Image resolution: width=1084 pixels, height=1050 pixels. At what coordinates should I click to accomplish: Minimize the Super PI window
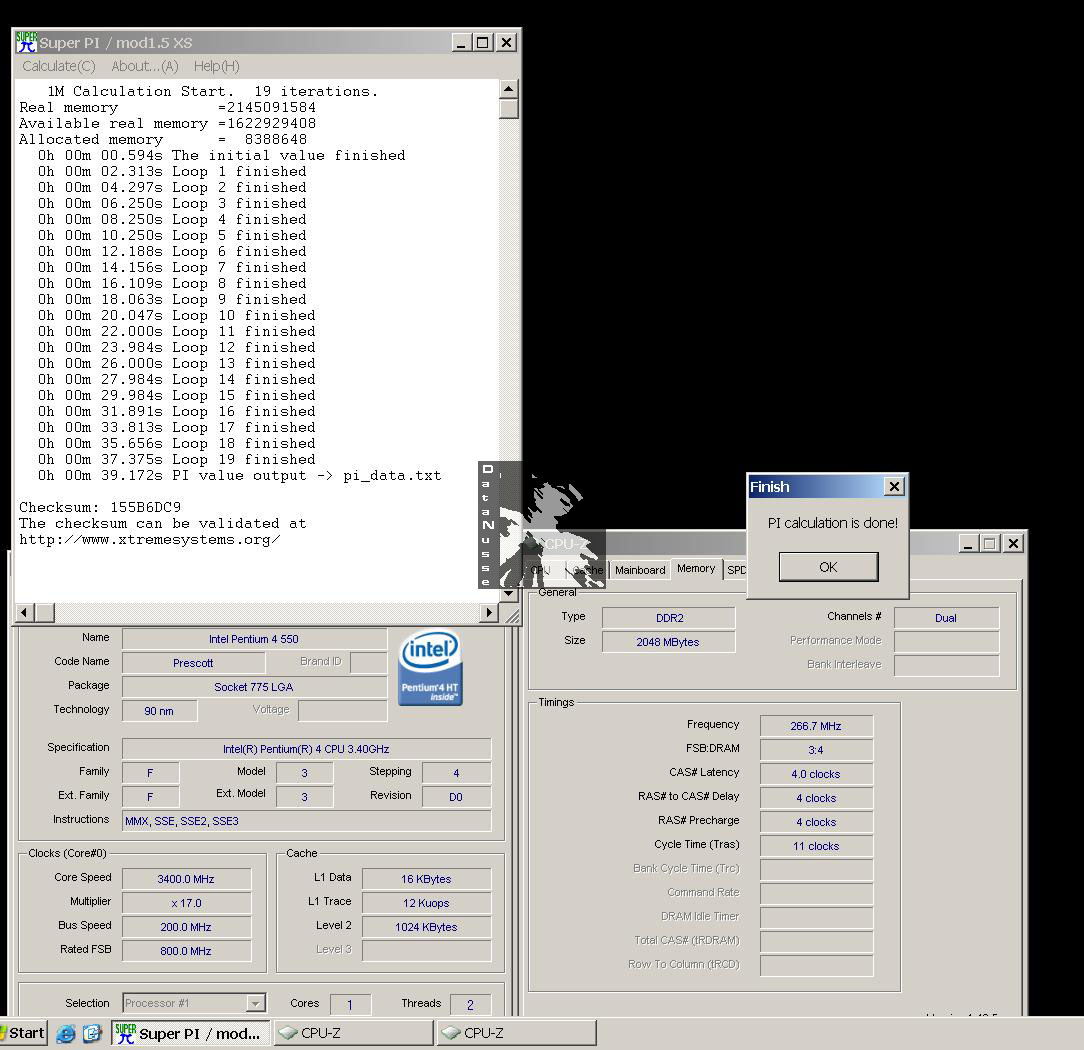[x=462, y=43]
